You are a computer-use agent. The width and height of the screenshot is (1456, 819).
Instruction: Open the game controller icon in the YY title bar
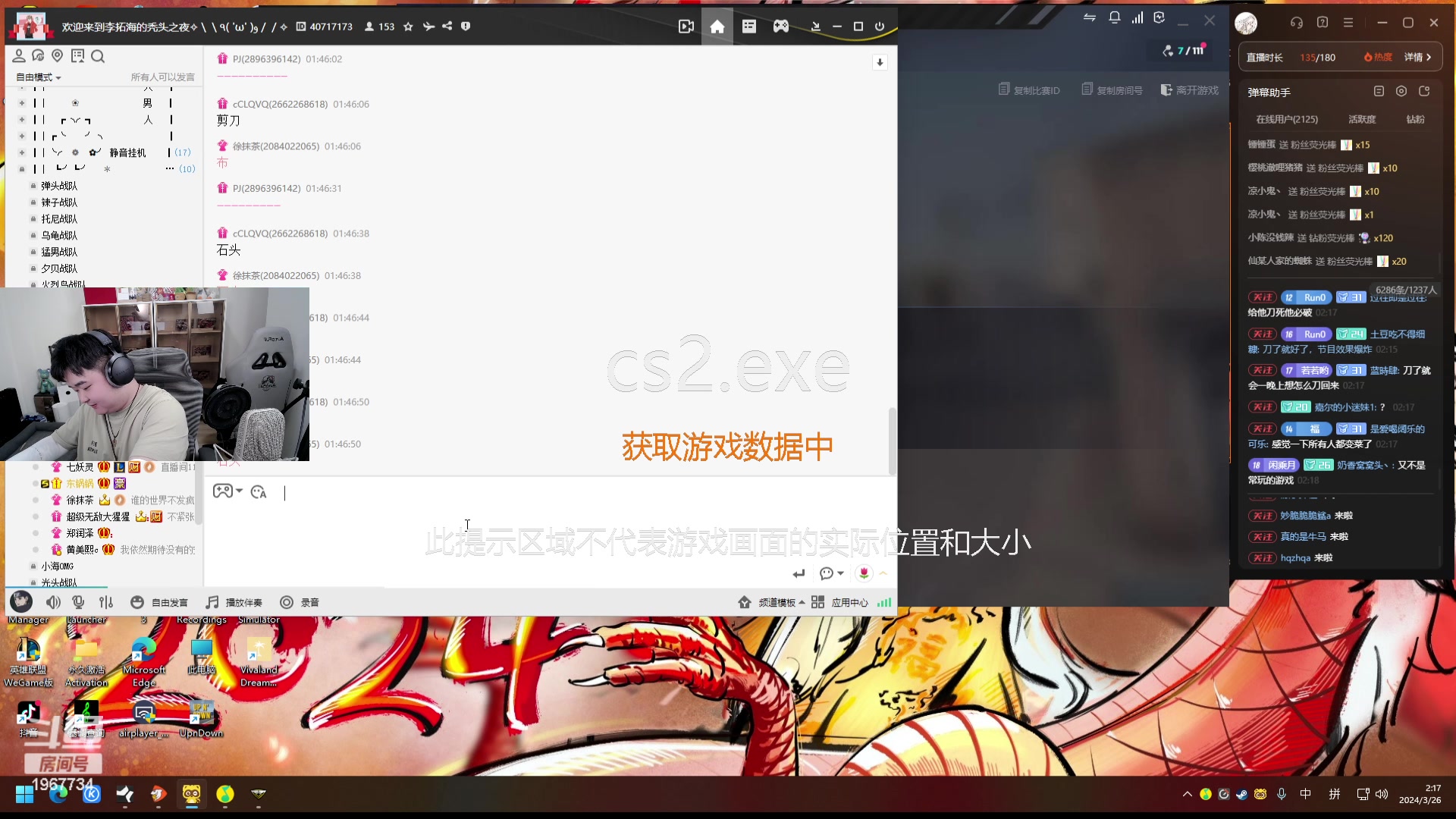(x=780, y=27)
